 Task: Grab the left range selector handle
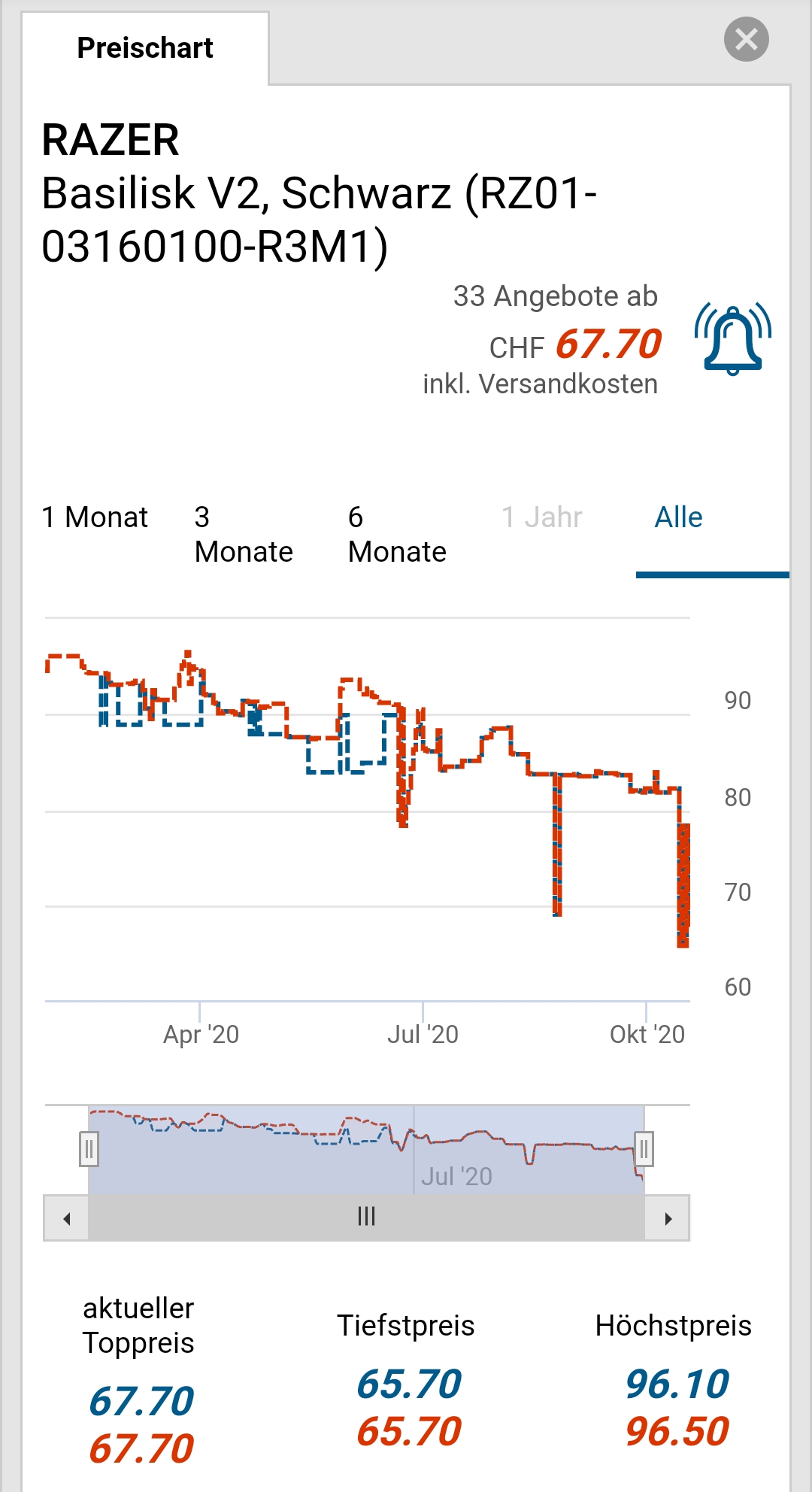click(89, 1149)
